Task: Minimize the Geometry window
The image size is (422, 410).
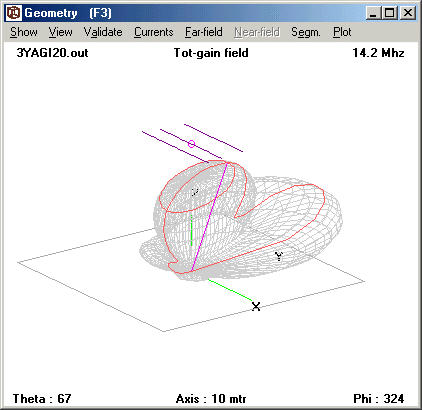Action: tap(373, 13)
